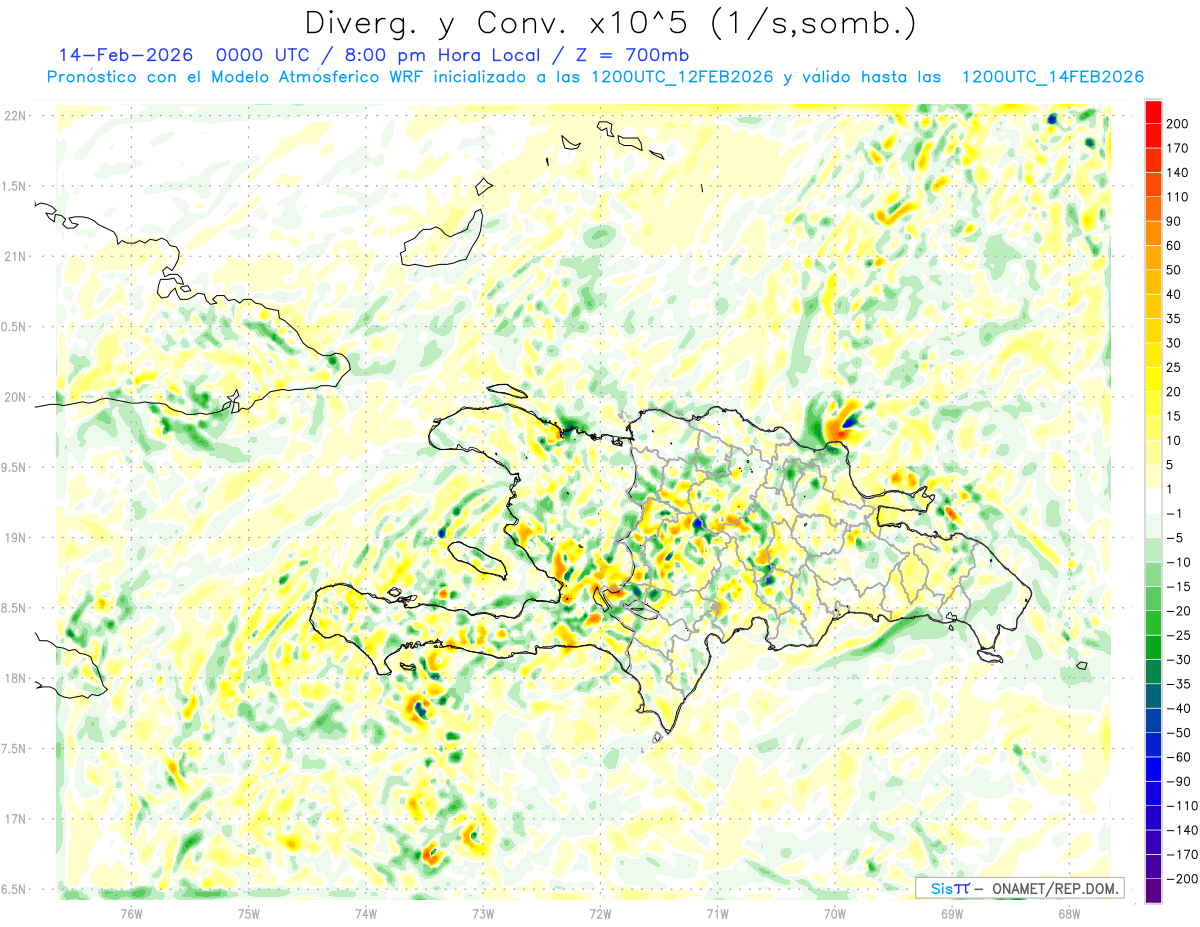The image size is (1200, 927).
Task: Click the 9.5N latitude label
Action: [12, 467]
